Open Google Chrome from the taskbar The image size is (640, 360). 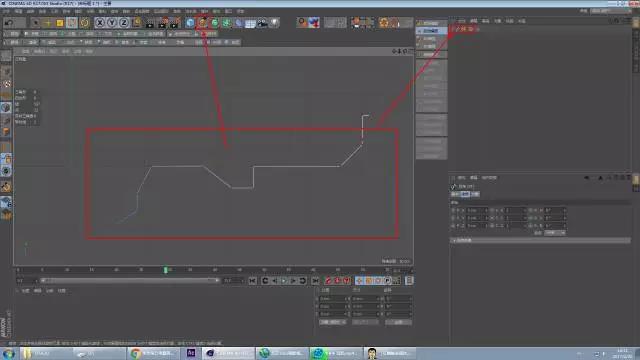(153, 353)
